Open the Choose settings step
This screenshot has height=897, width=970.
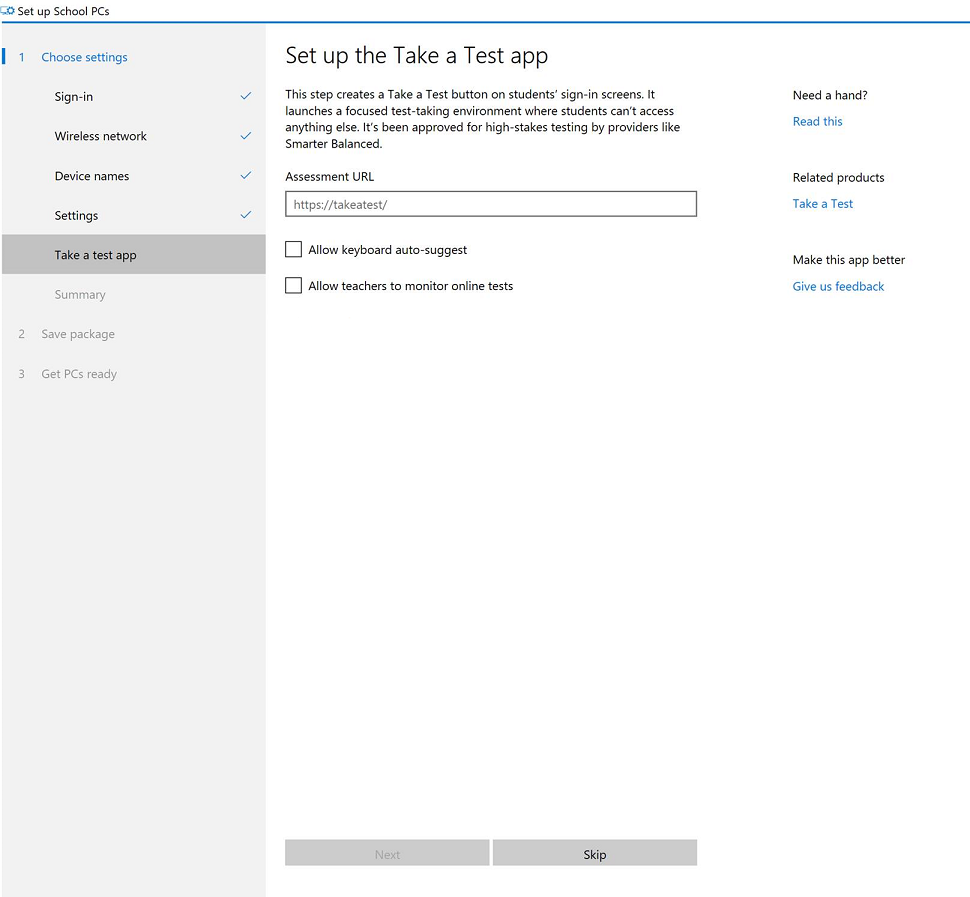[84, 58]
